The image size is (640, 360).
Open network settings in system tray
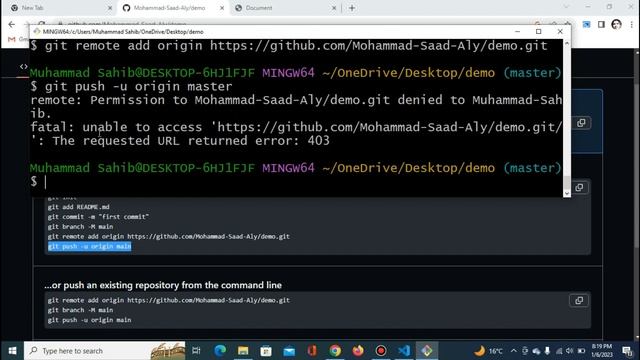(x=559, y=351)
